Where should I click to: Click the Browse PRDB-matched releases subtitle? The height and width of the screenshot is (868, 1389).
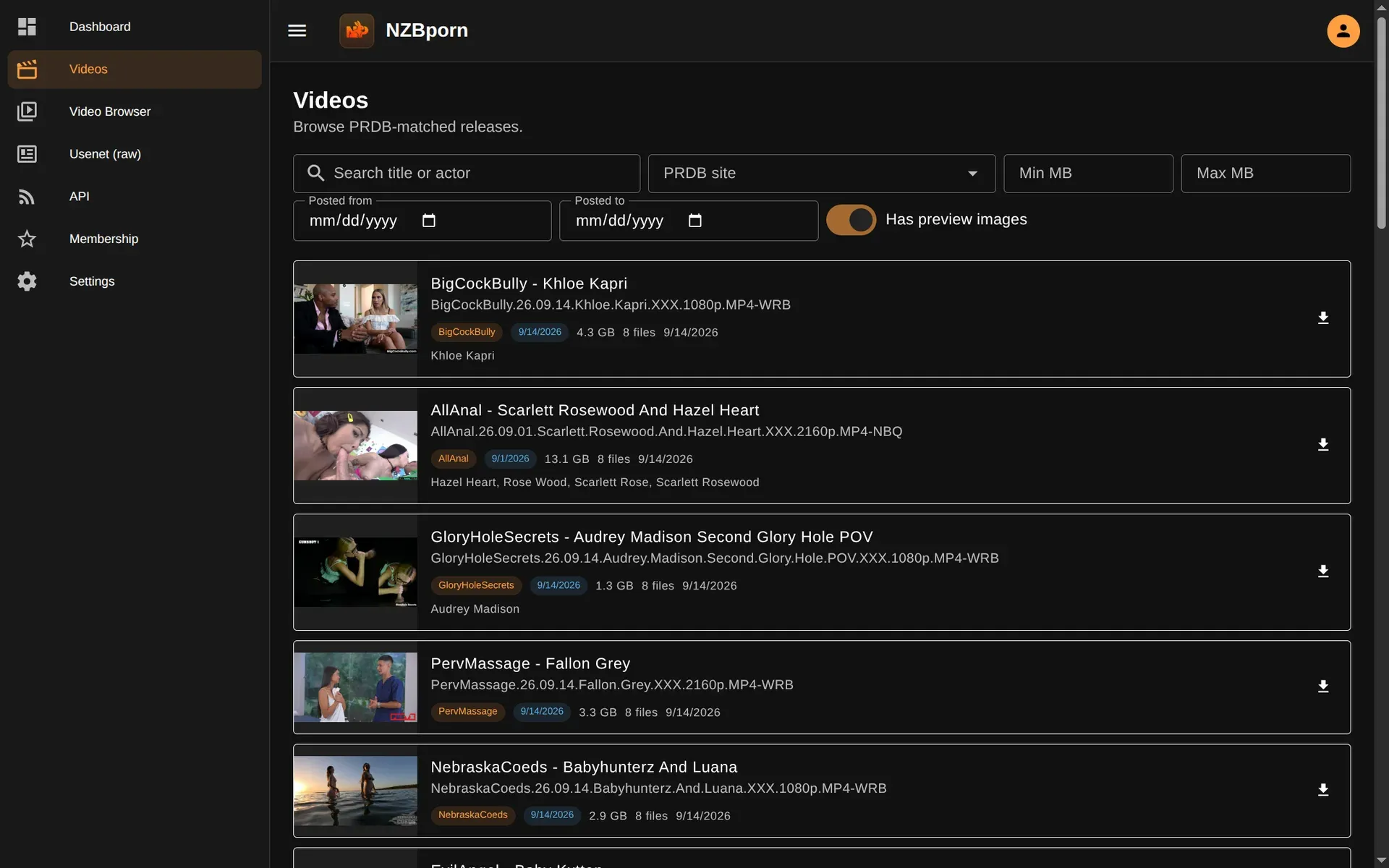point(407,127)
